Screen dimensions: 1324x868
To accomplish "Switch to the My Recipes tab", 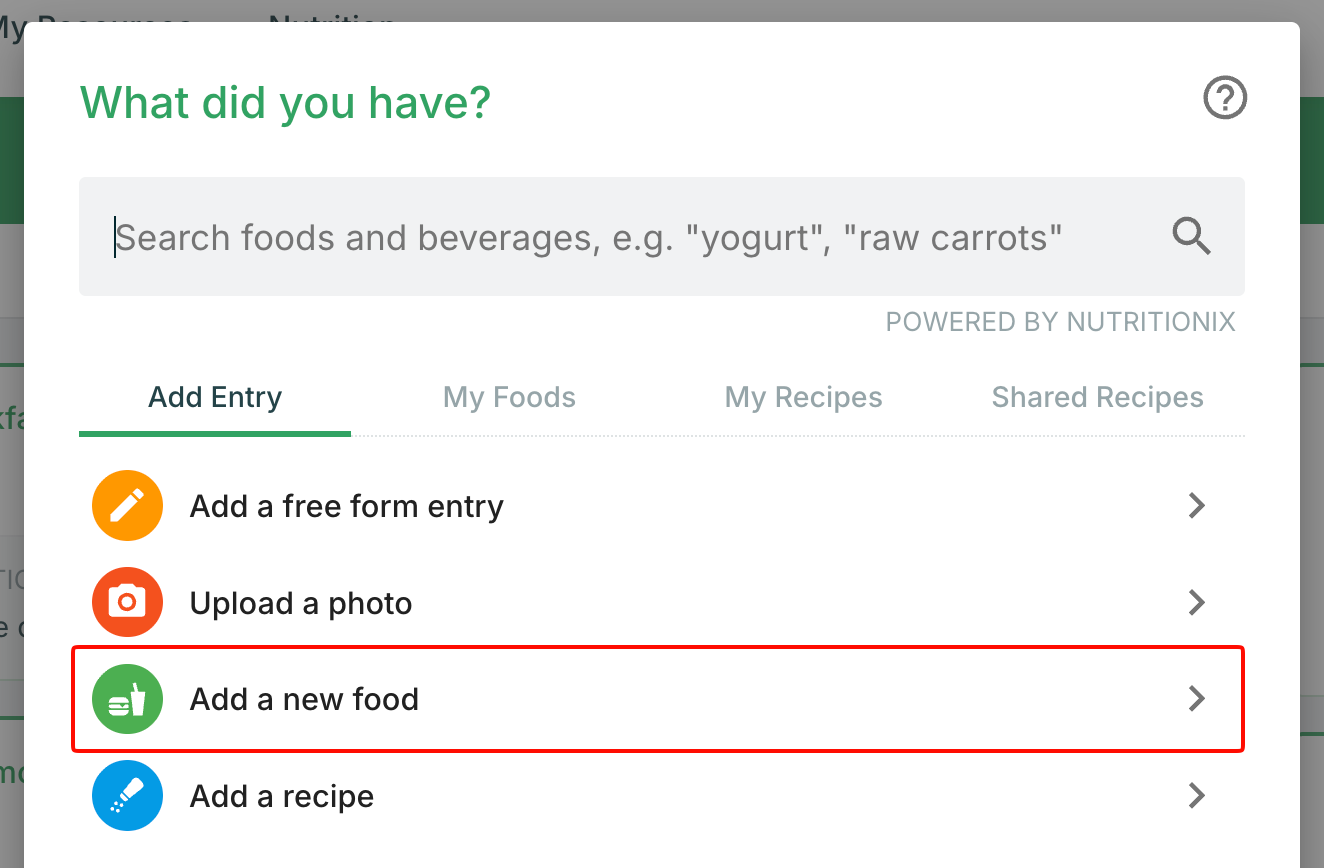I will coord(803,398).
